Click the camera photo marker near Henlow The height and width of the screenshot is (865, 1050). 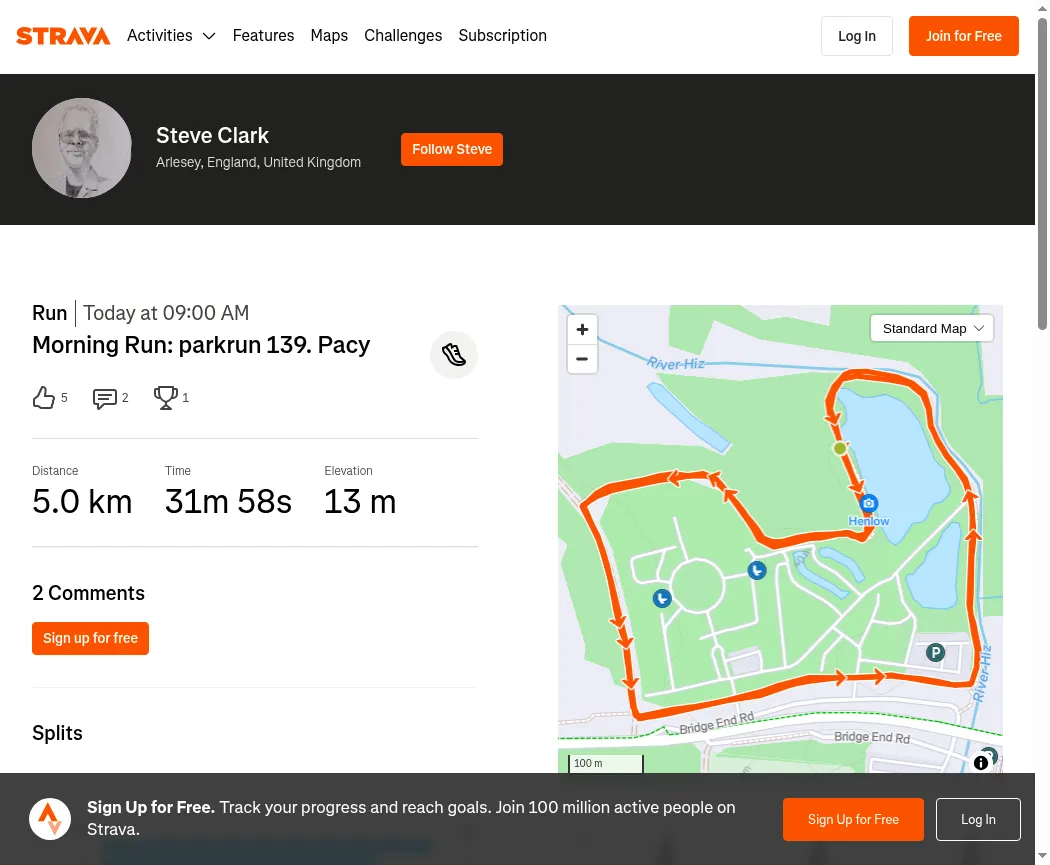click(x=869, y=503)
